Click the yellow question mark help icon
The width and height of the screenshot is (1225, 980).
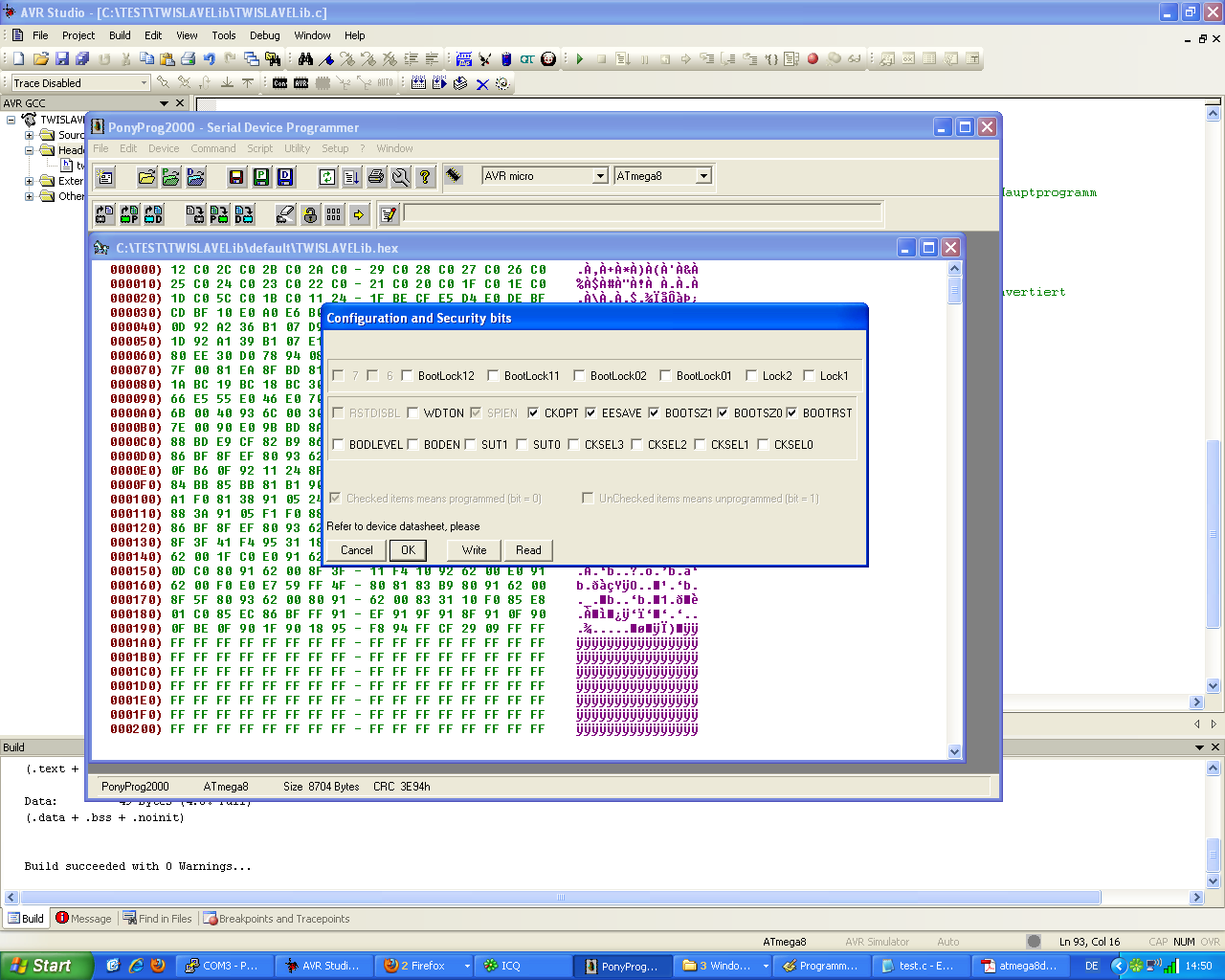tap(425, 177)
